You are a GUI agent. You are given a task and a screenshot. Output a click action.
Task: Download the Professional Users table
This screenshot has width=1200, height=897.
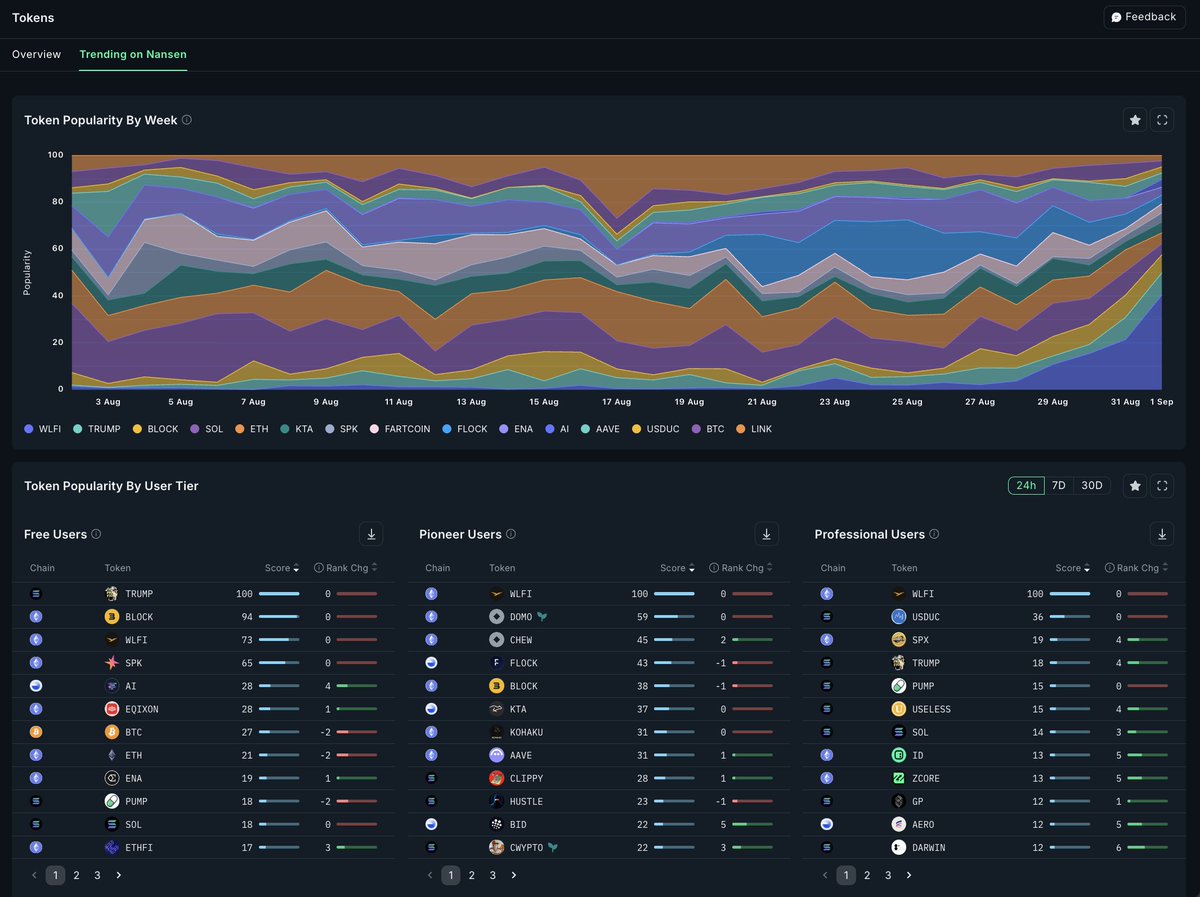tap(1162, 534)
